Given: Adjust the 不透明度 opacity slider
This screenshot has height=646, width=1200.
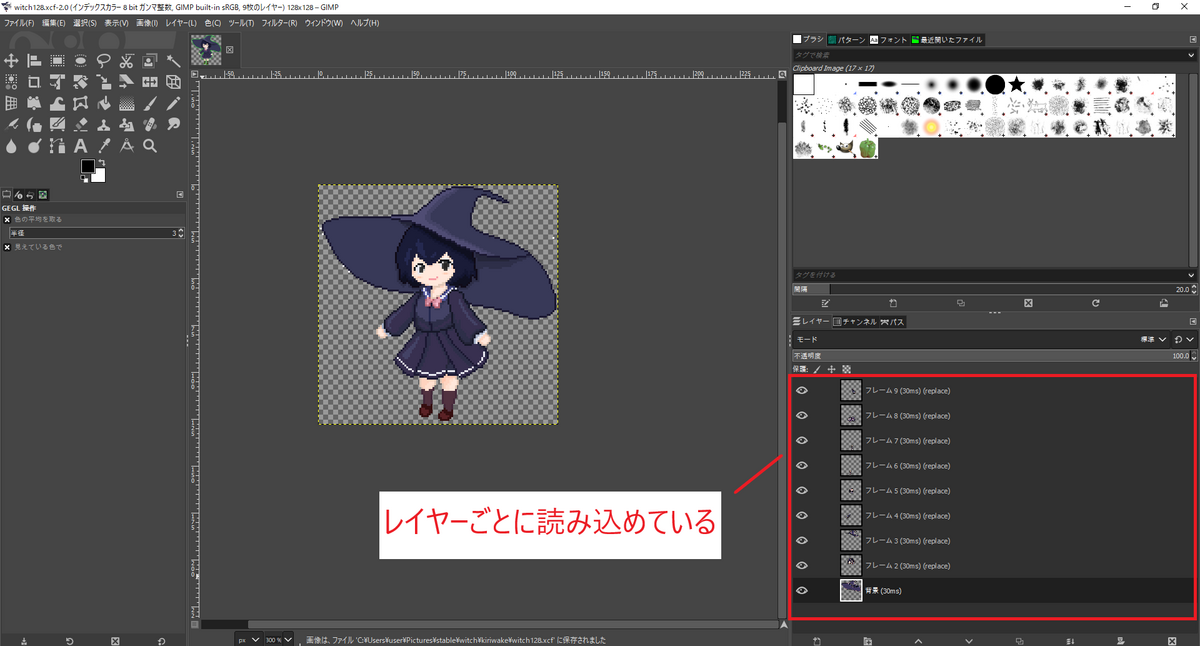Looking at the screenshot, I should coord(993,356).
